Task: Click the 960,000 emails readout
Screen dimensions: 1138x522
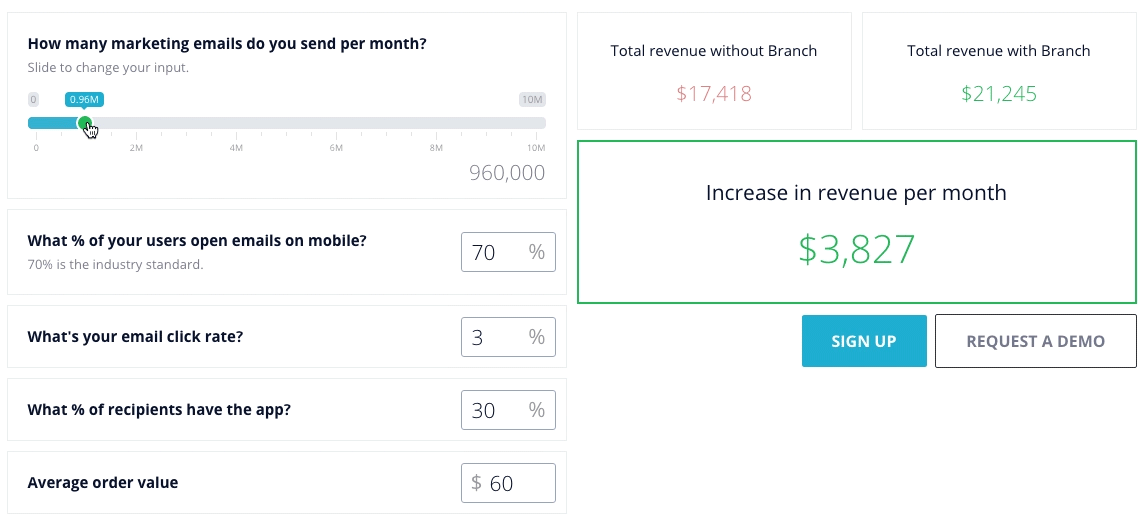Action: pyautogui.click(x=507, y=173)
